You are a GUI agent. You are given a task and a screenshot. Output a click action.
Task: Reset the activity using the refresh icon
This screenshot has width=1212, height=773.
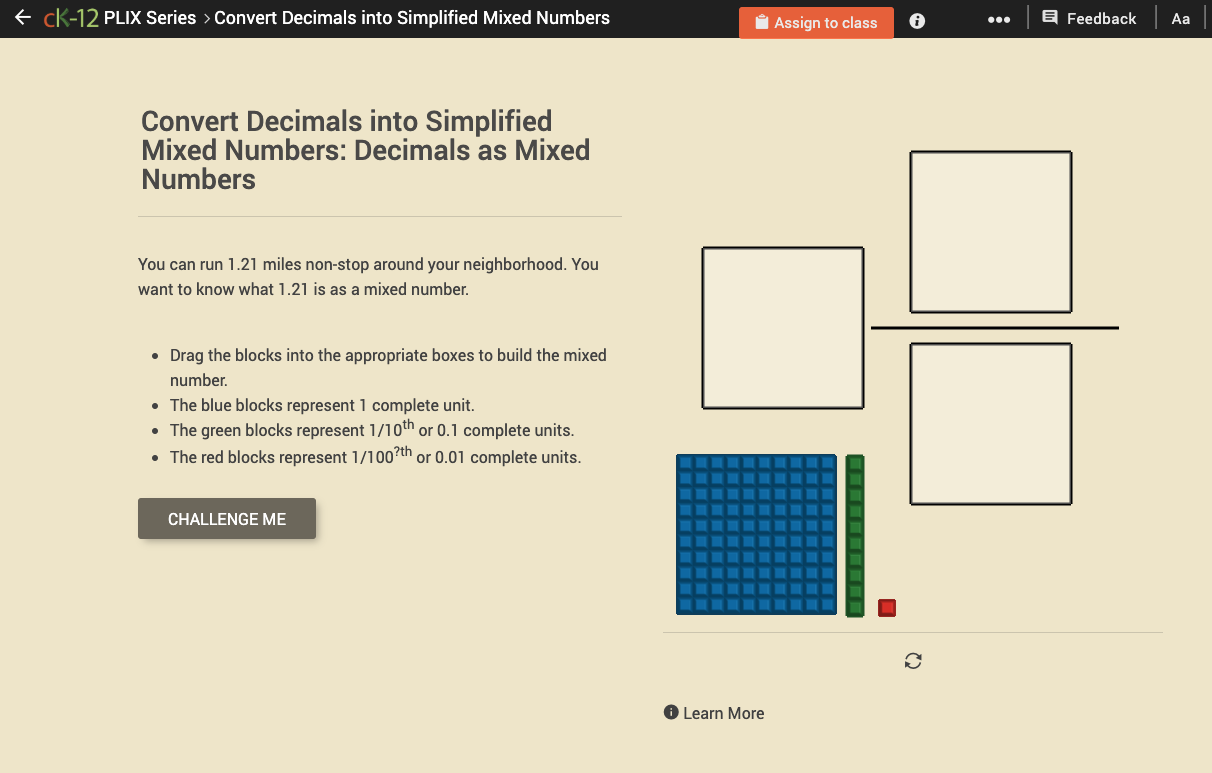pos(912,660)
